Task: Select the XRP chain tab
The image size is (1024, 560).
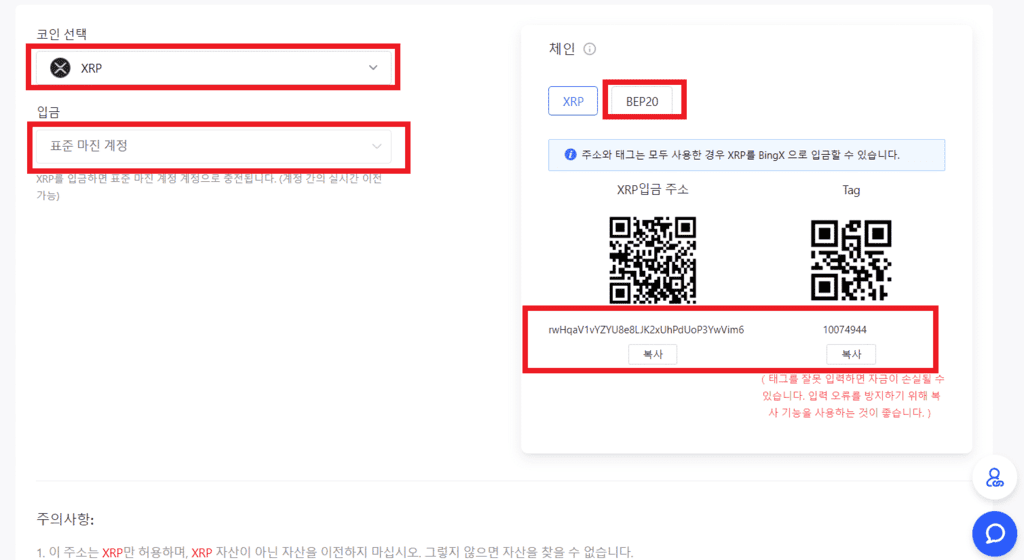Action: [x=573, y=101]
